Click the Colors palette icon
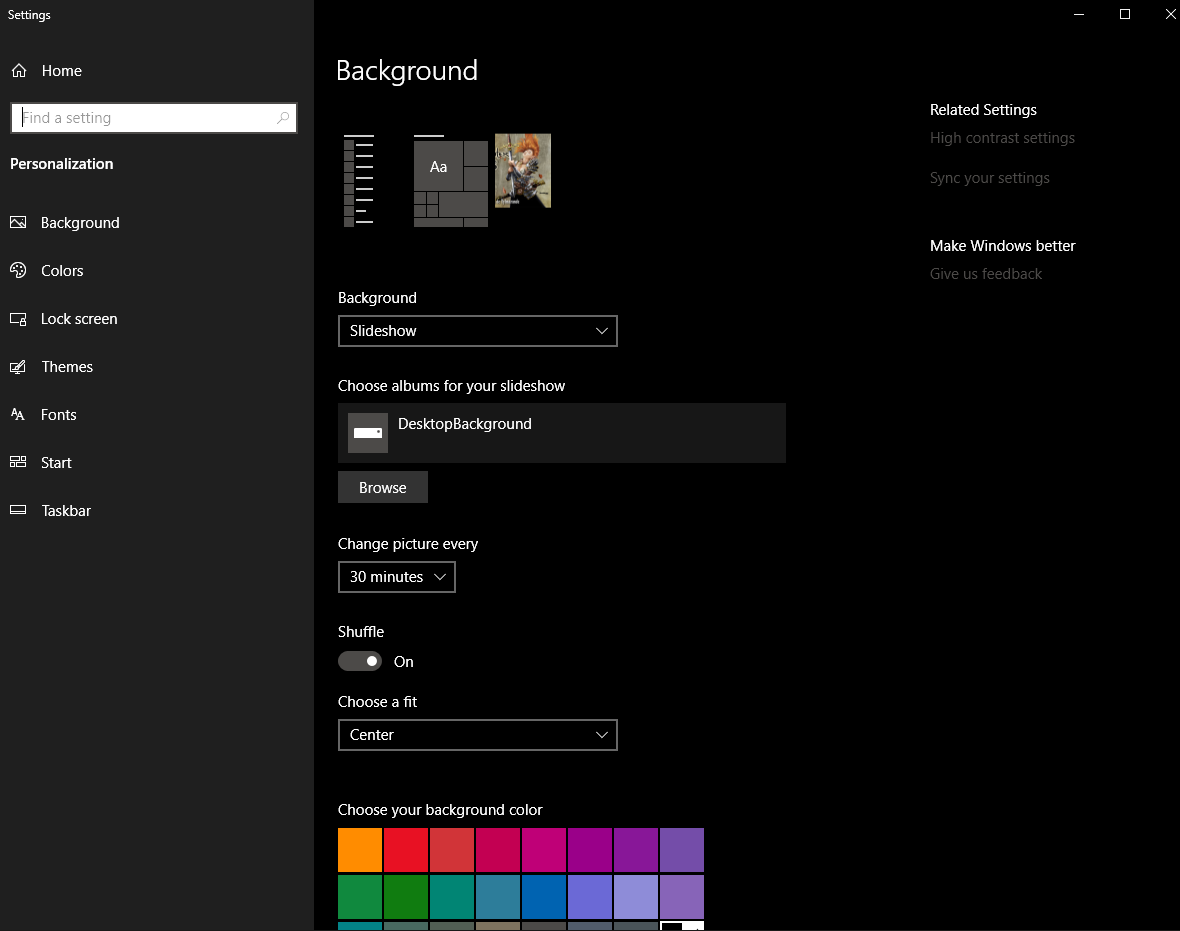This screenshot has height=931, width=1180. (x=18, y=270)
